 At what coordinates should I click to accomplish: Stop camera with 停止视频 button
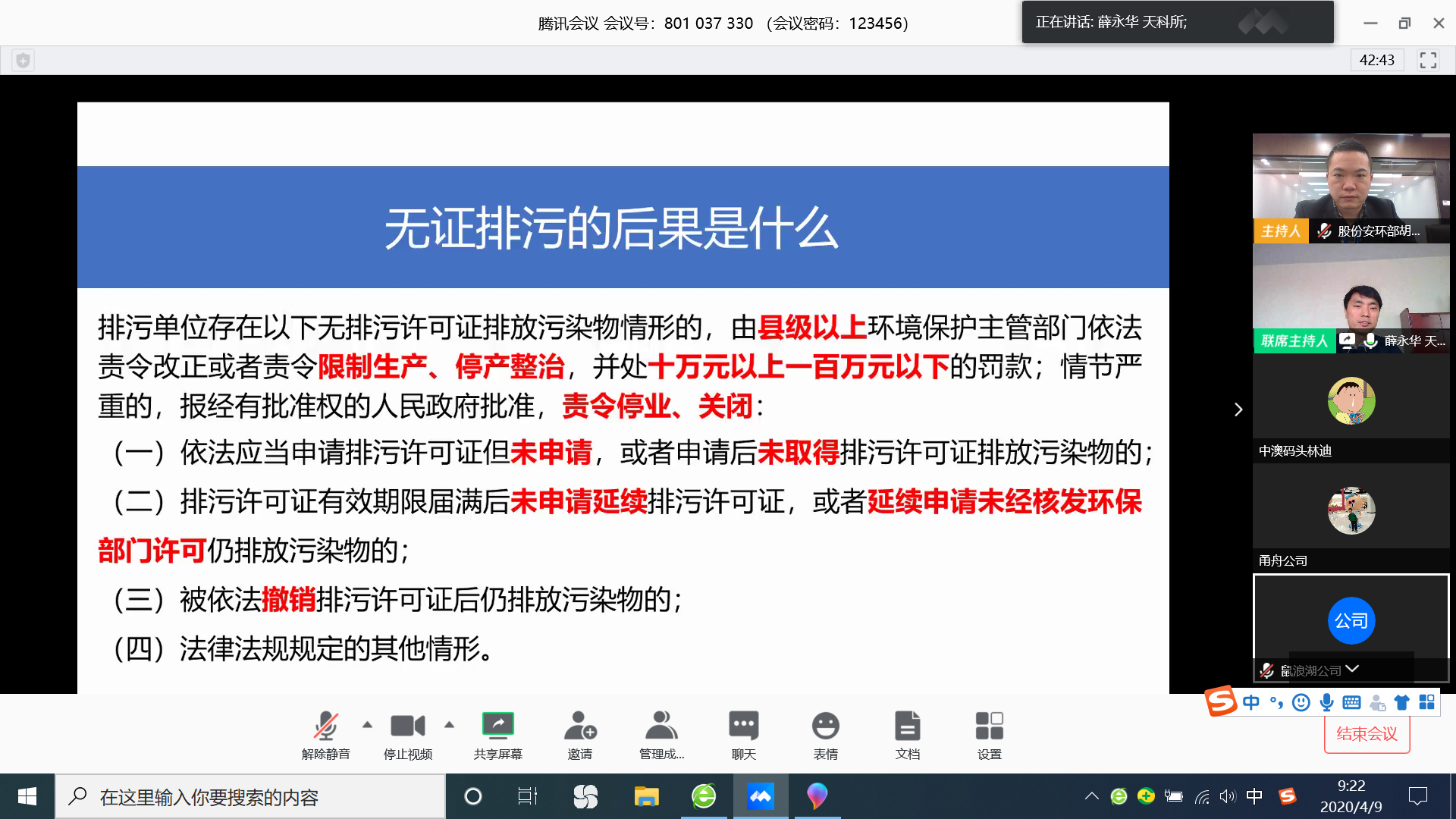click(407, 726)
